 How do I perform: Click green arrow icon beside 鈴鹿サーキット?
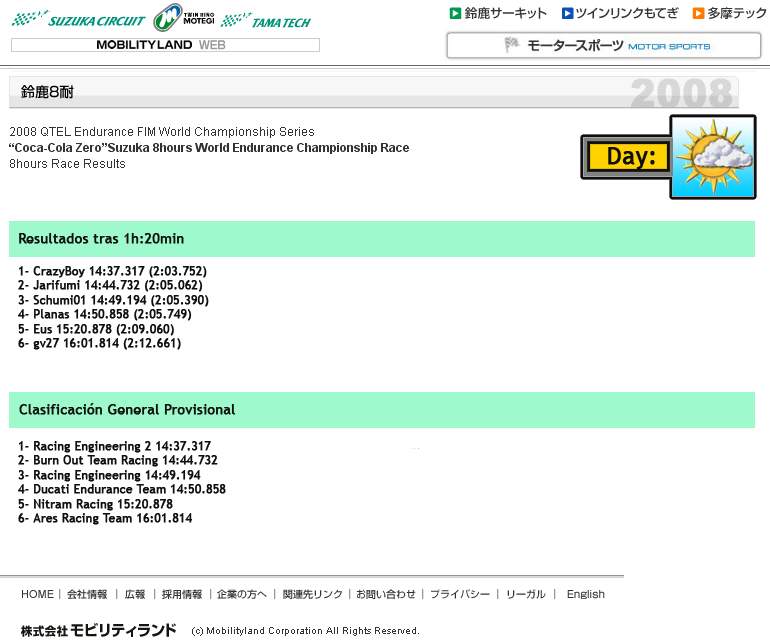[455, 13]
